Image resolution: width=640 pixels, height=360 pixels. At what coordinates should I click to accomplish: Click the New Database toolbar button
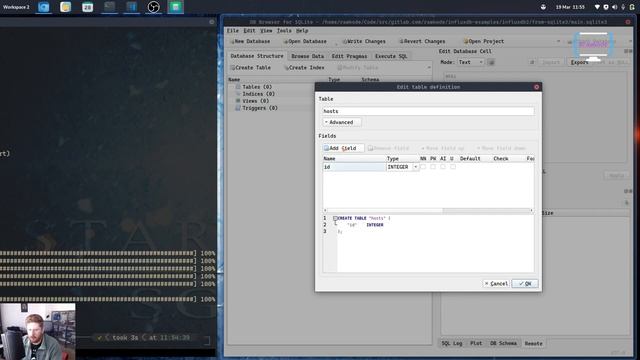(250, 41)
